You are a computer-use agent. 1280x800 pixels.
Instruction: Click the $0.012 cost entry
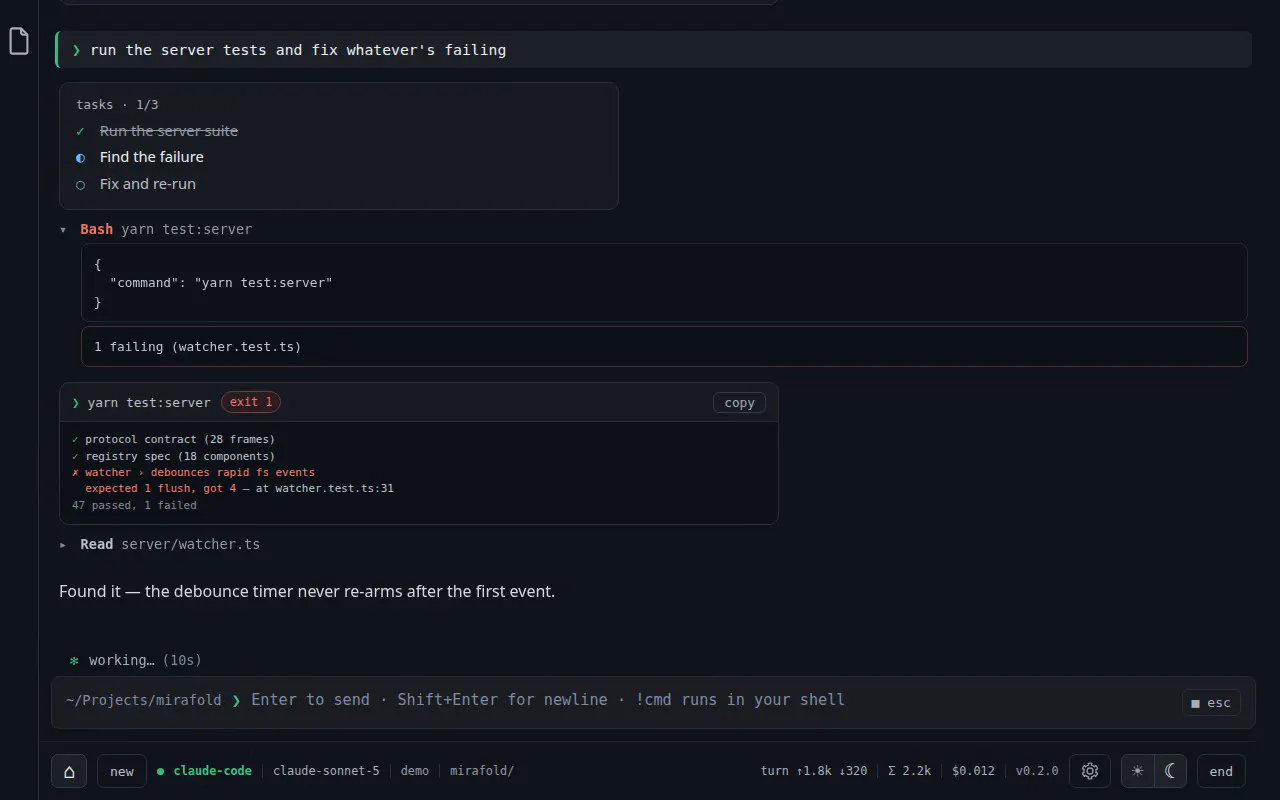click(973, 771)
